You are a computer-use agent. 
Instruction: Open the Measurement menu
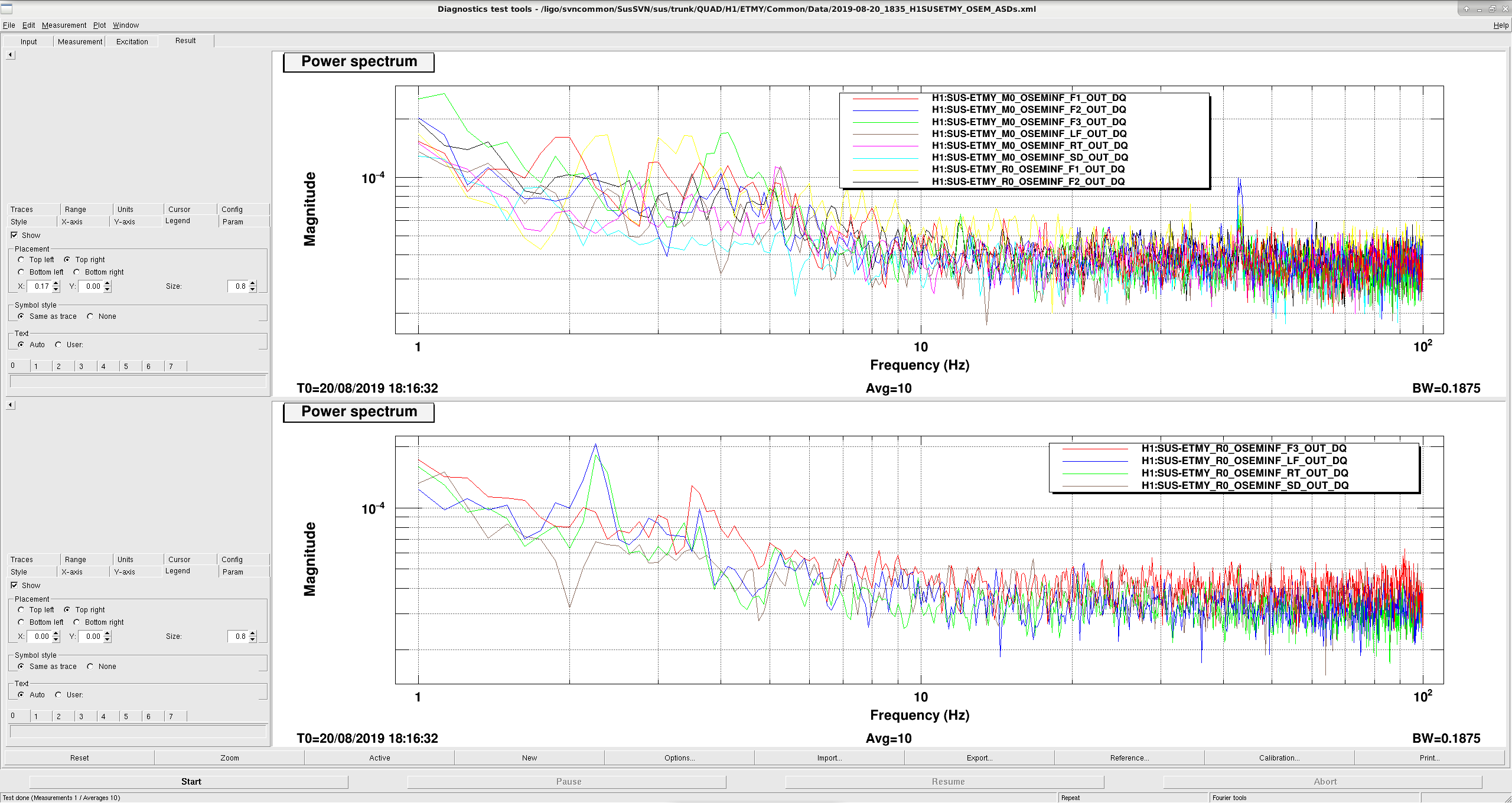pos(64,25)
